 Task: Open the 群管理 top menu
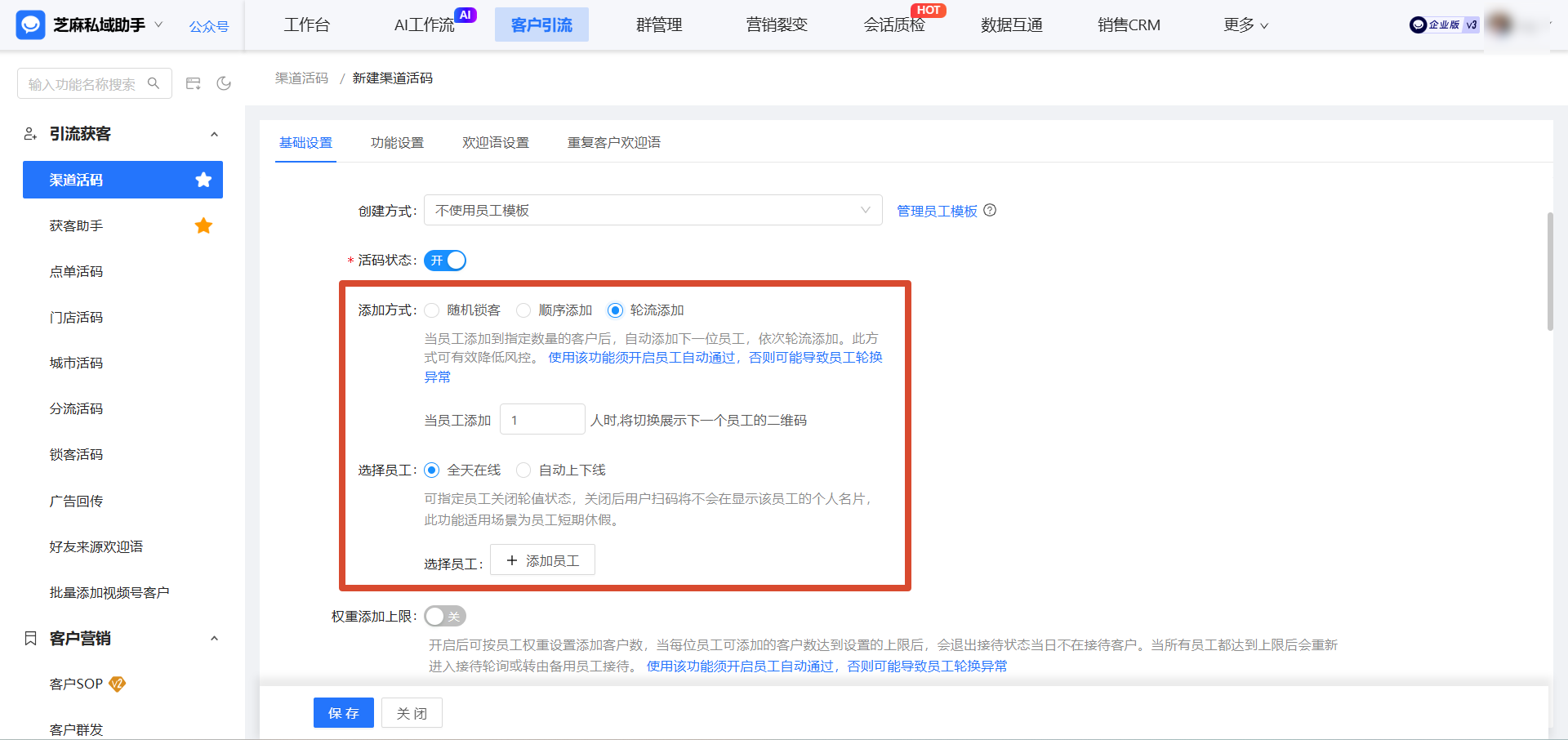[x=659, y=25]
